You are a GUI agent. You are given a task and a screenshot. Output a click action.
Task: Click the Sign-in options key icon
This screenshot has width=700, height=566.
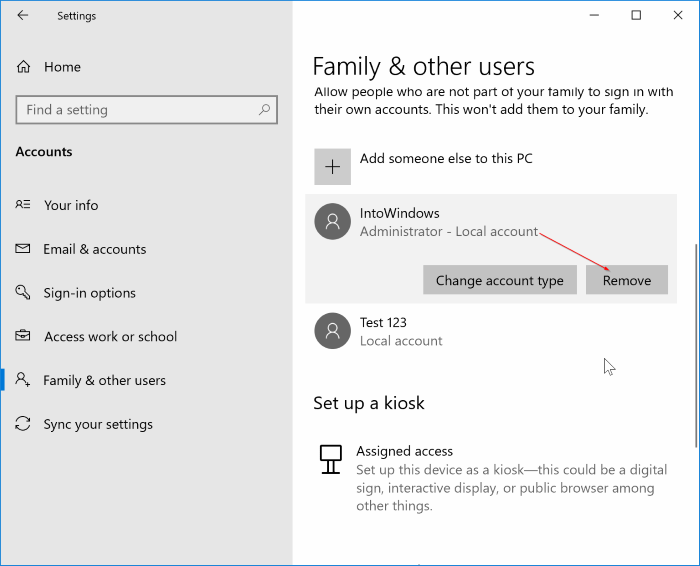click(23, 292)
